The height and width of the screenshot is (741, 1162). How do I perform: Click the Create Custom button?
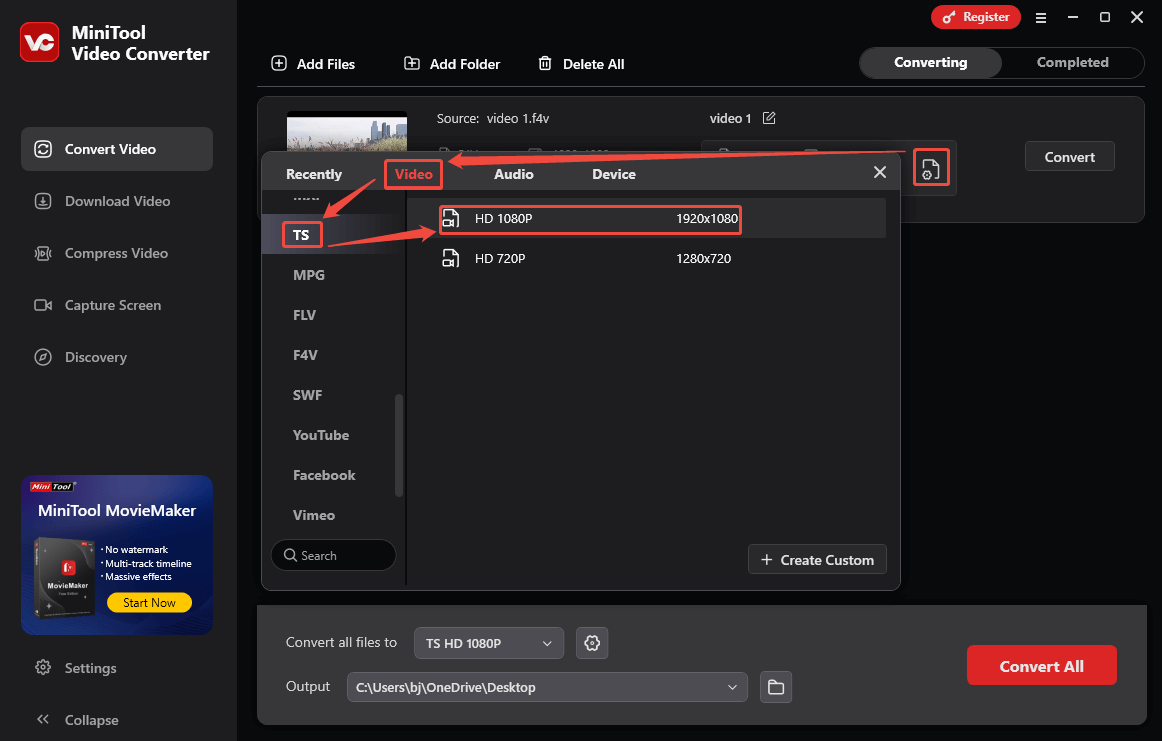pyautogui.click(x=817, y=559)
